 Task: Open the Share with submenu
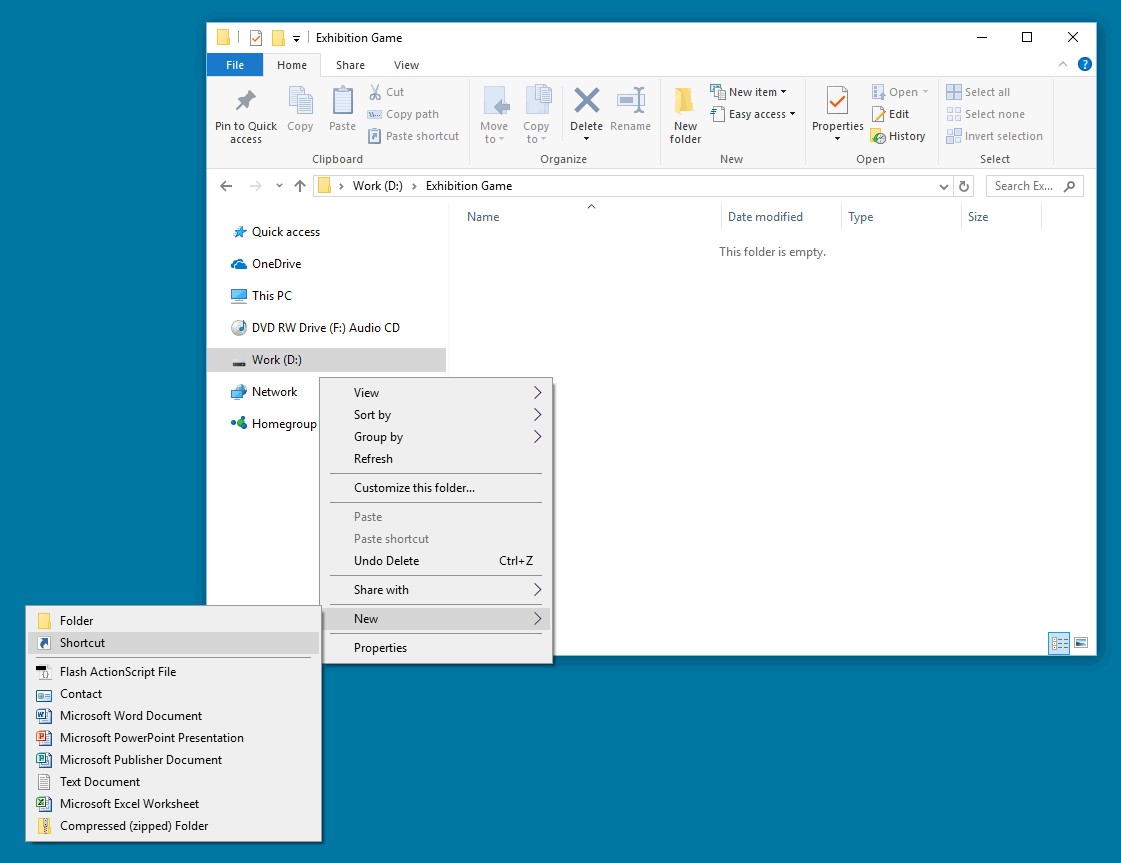436,590
